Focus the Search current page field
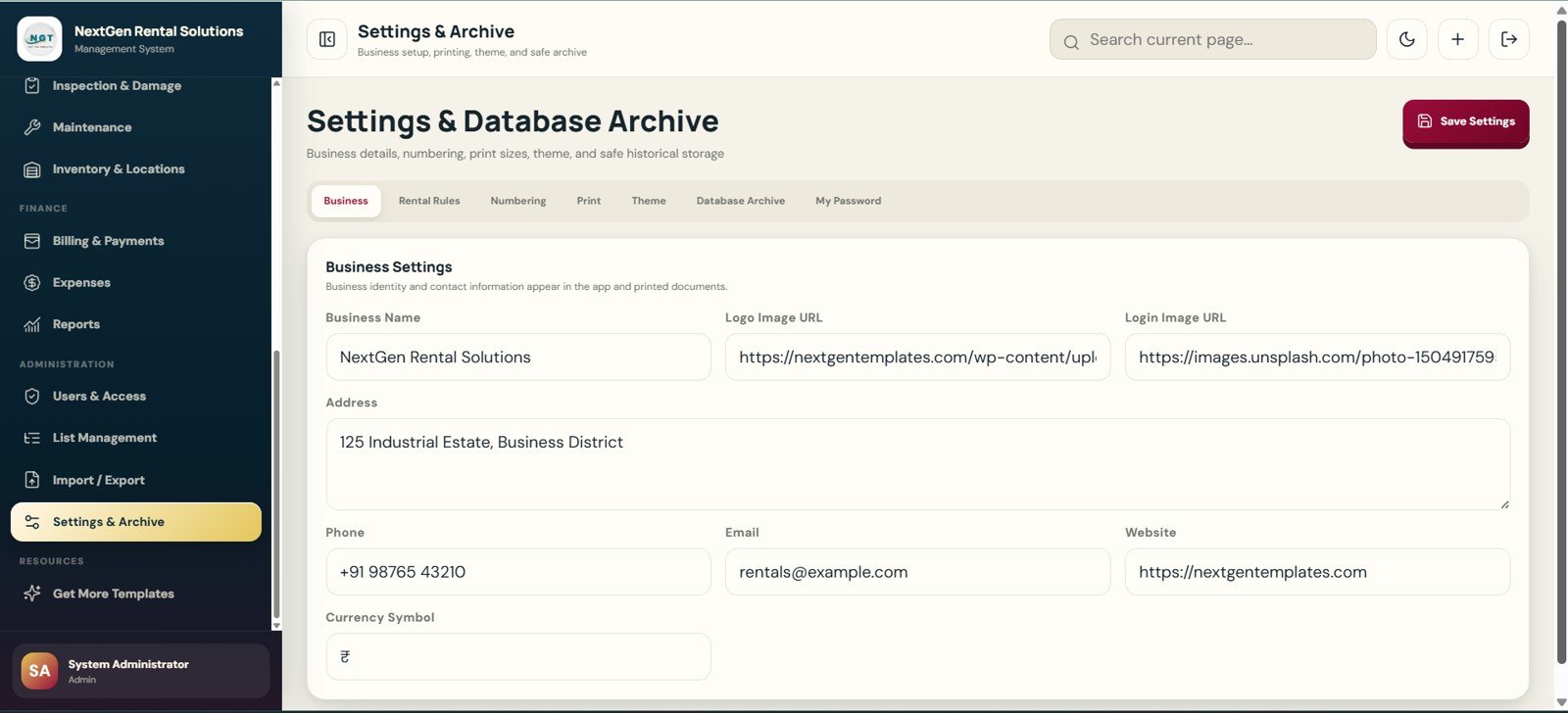 point(1213,39)
